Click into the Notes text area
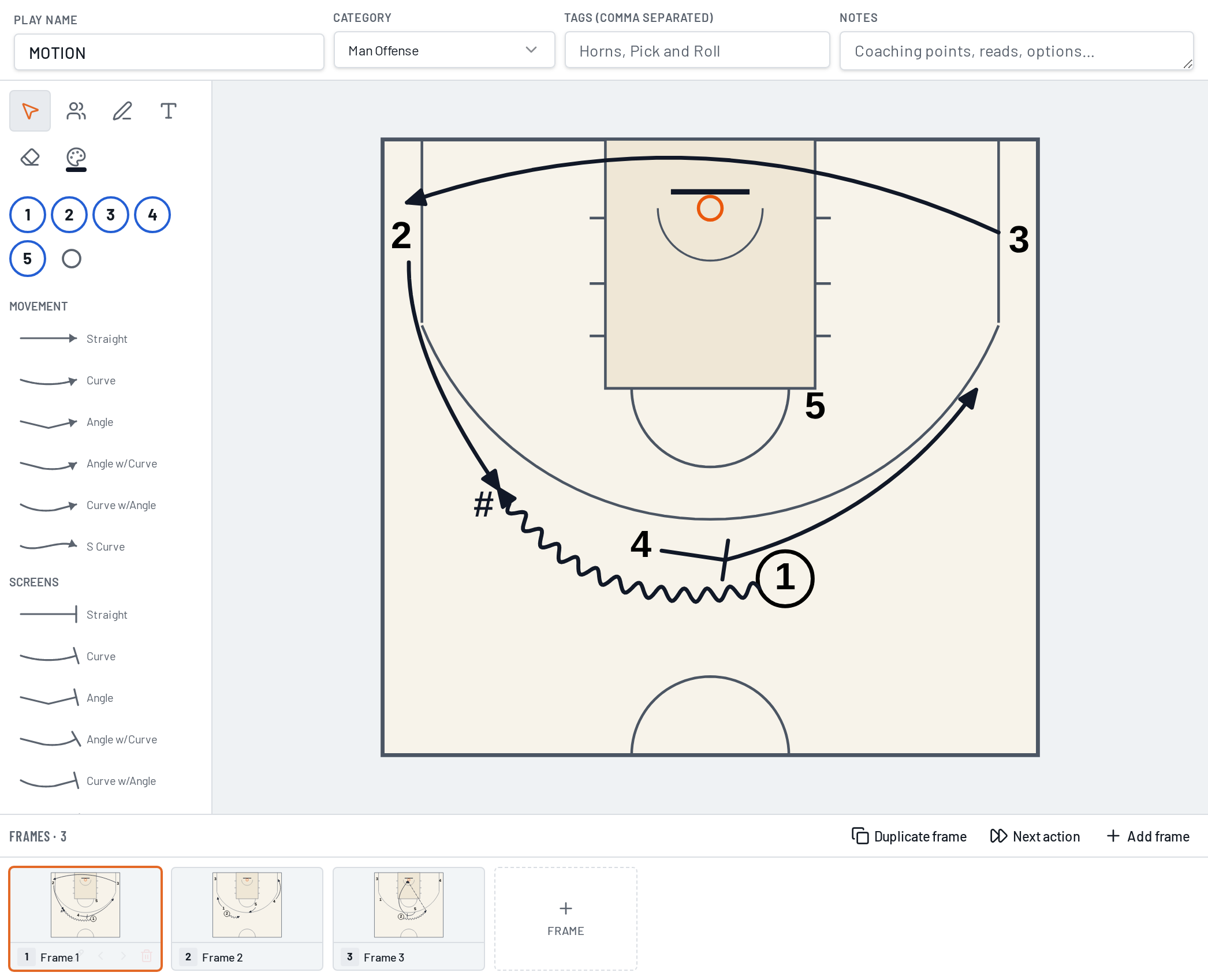The width and height of the screenshot is (1208, 980). click(x=1016, y=51)
